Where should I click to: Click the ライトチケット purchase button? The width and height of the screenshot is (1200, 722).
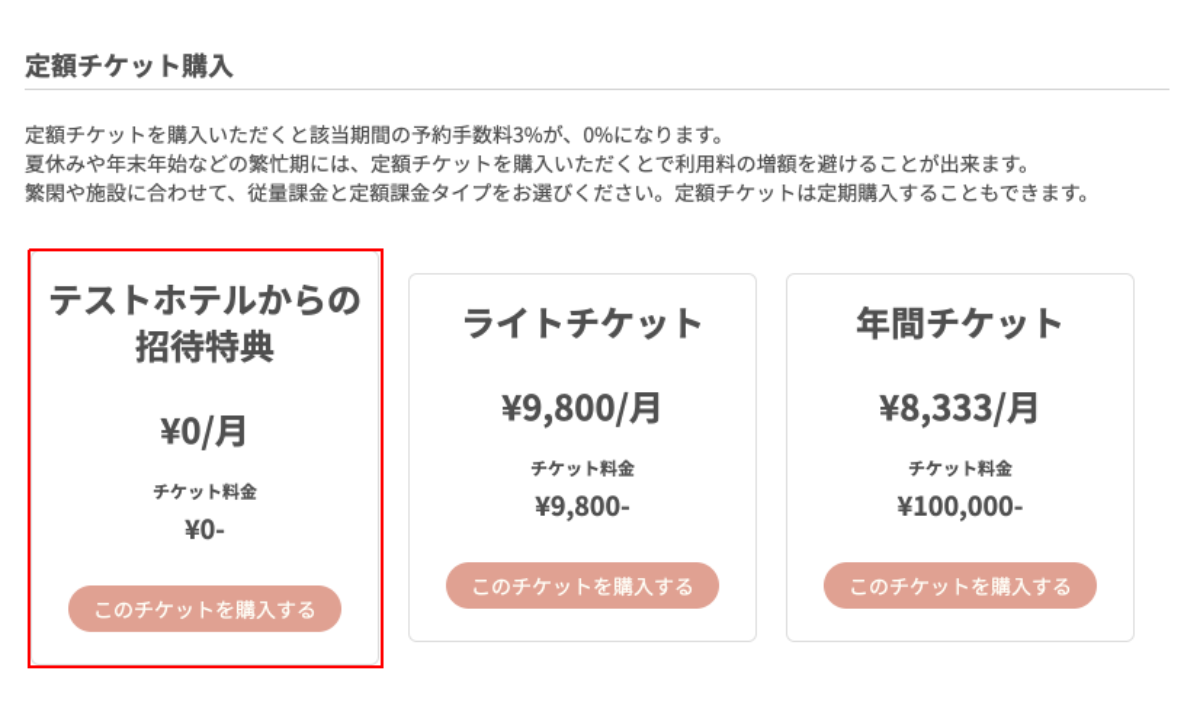tap(582, 586)
